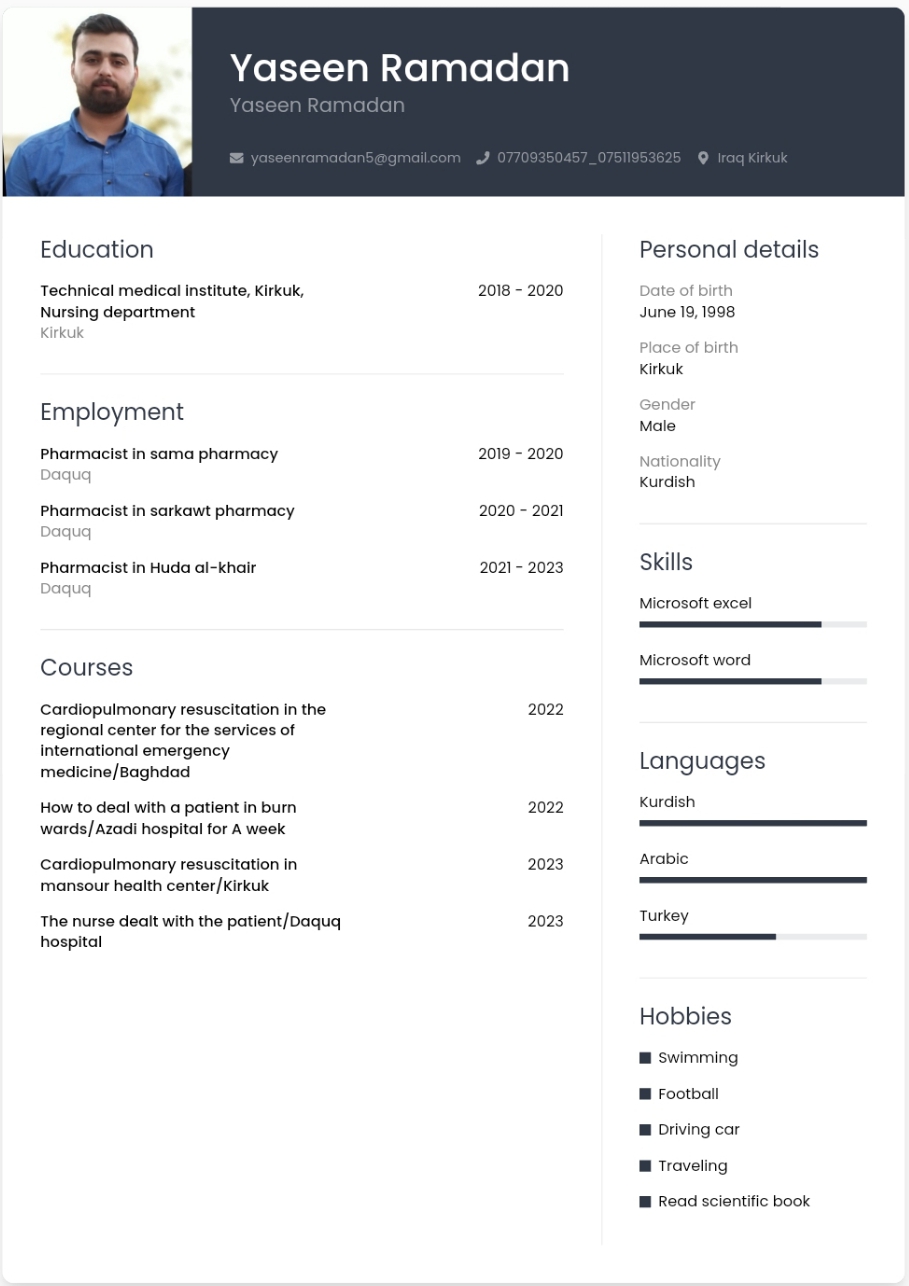
Task: Click the Swimming hobby bullet square
Action: (645, 1058)
